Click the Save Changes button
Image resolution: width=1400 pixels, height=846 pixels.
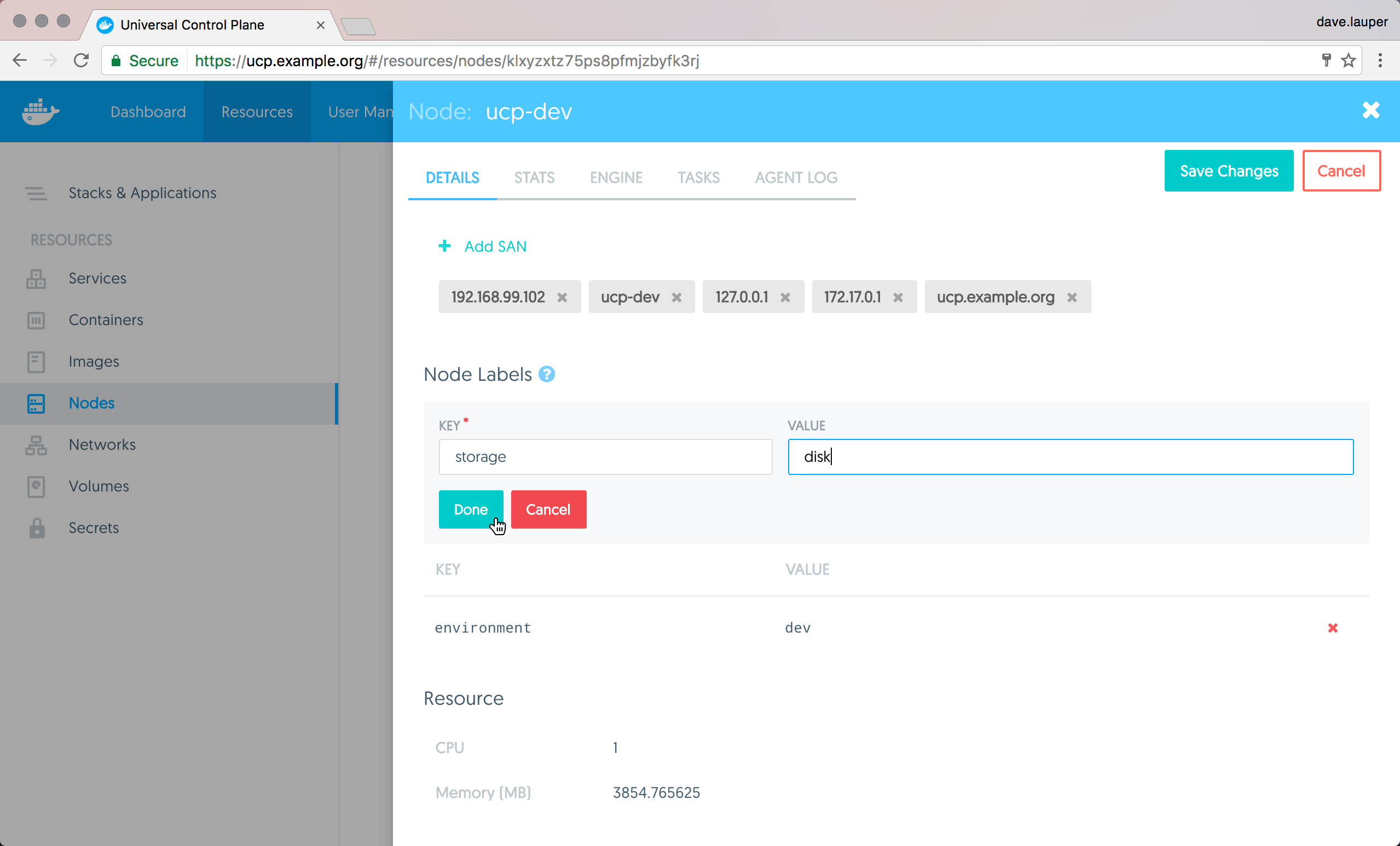[x=1228, y=171]
